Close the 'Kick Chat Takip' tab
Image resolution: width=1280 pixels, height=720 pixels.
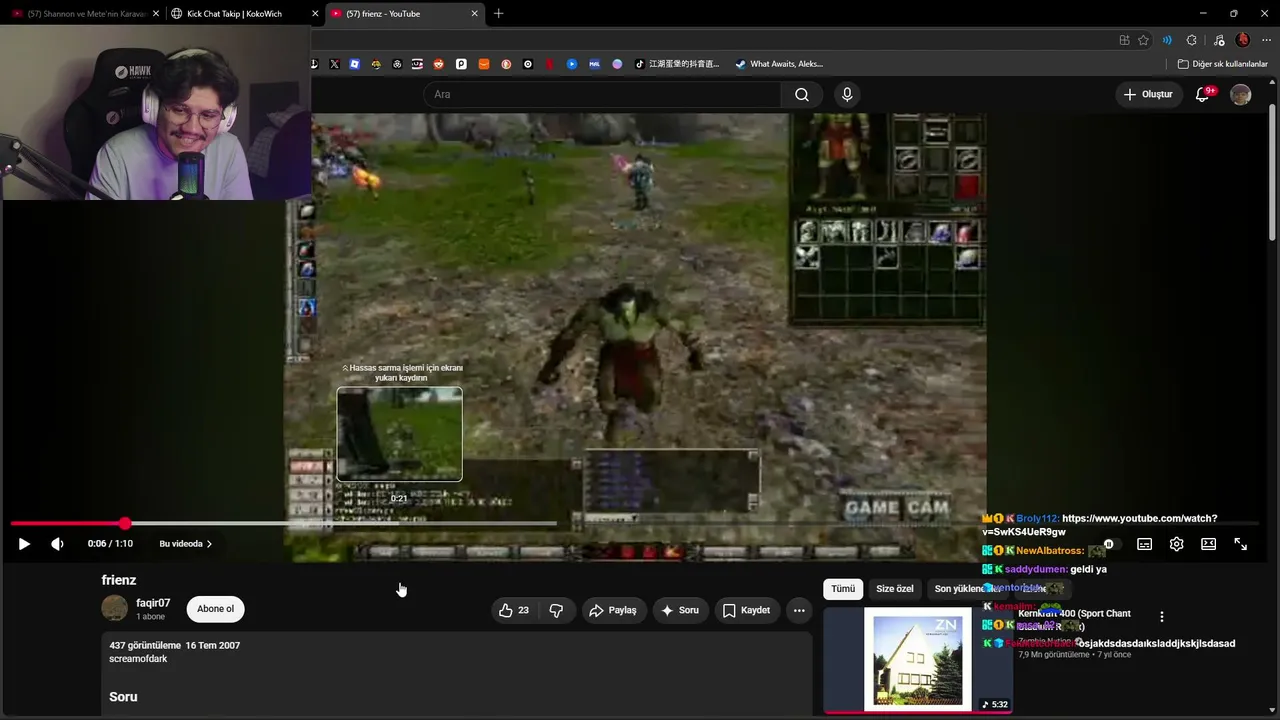click(315, 14)
